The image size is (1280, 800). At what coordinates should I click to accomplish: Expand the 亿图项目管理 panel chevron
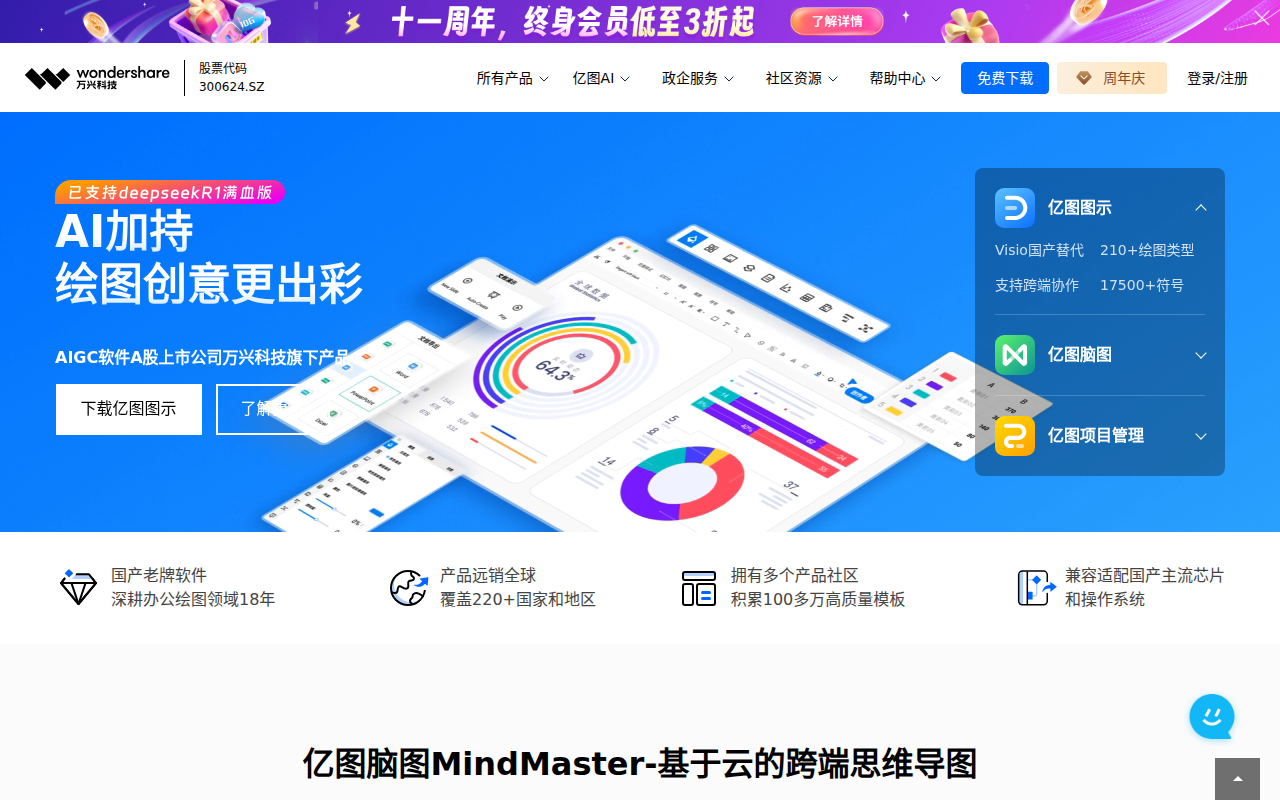pyautogui.click(x=1201, y=436)
